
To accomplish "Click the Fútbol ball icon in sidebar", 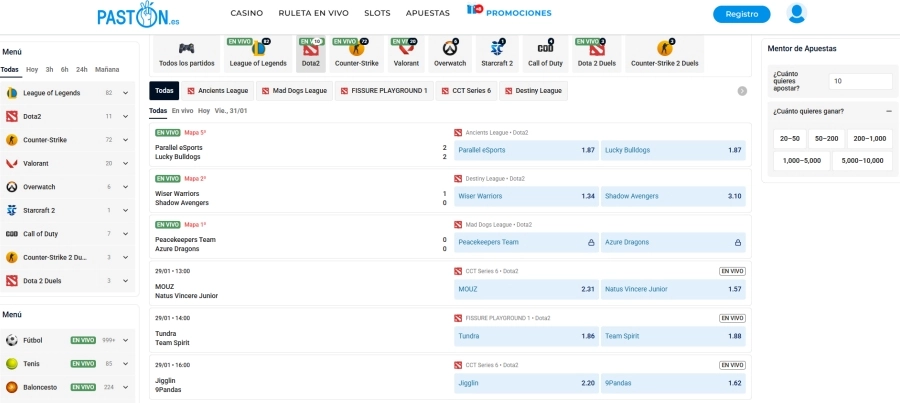I will tap(11, 340).
